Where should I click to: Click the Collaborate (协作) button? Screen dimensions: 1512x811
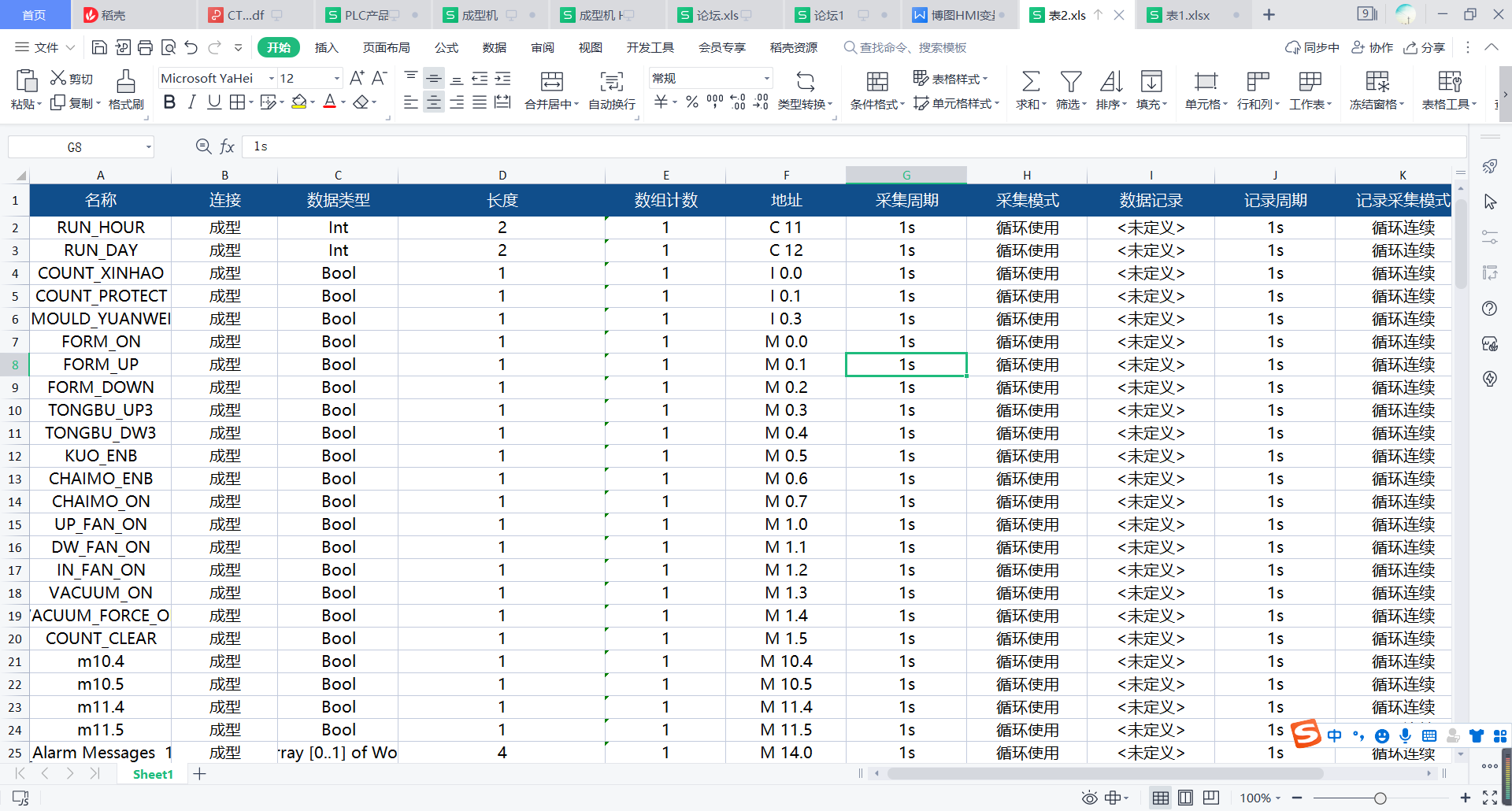pos(1373,48)
